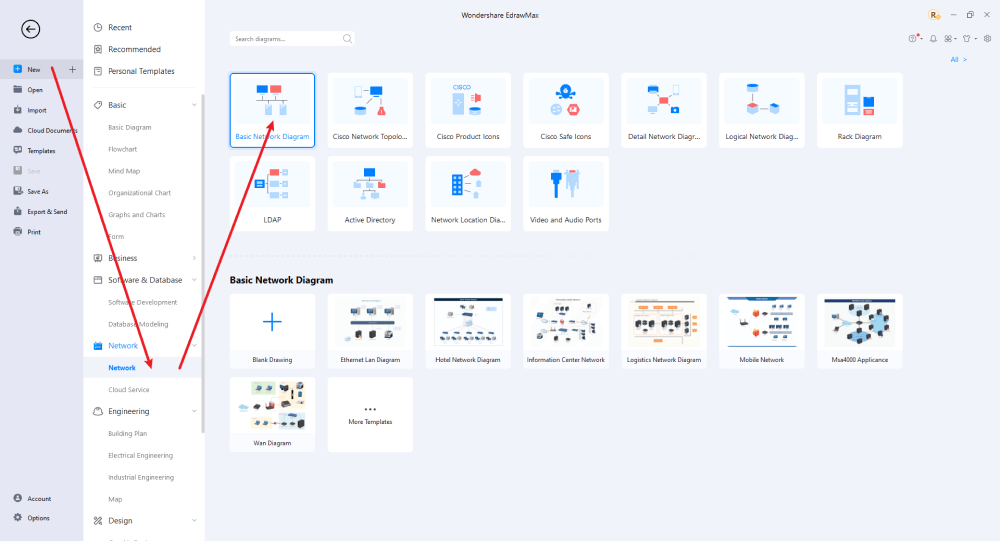Click the All link
Viewport: 1000px width, 542px height.
pyautogui.click(x=958, y=60)
